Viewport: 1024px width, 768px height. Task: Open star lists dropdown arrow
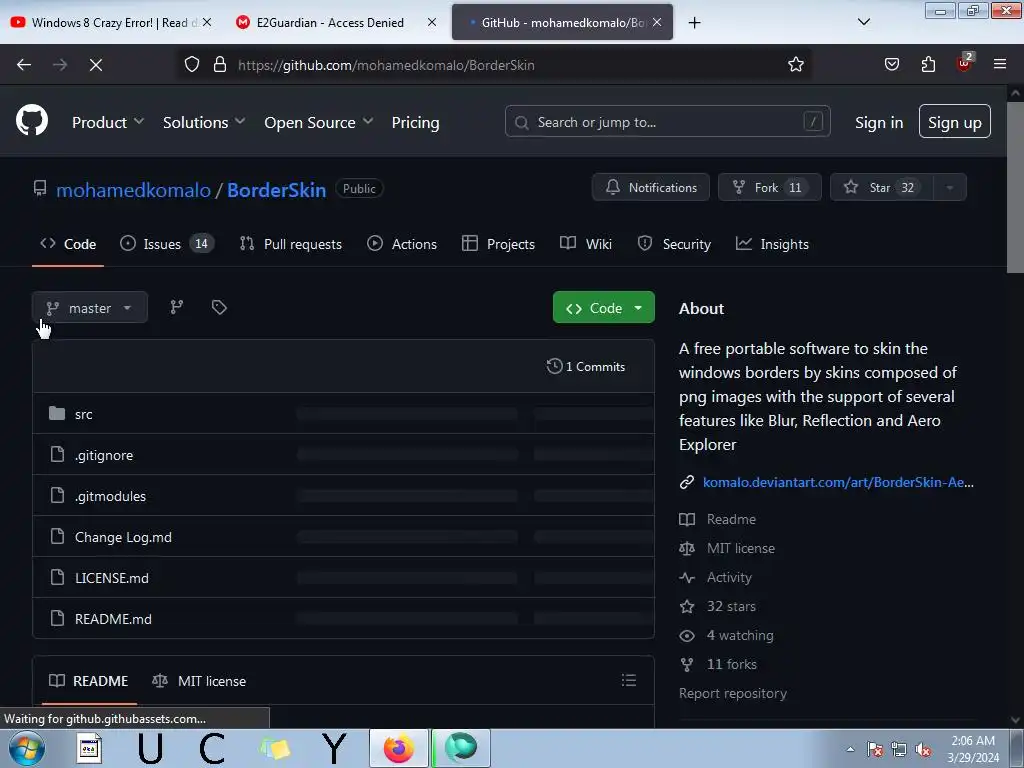pos(950,188)
